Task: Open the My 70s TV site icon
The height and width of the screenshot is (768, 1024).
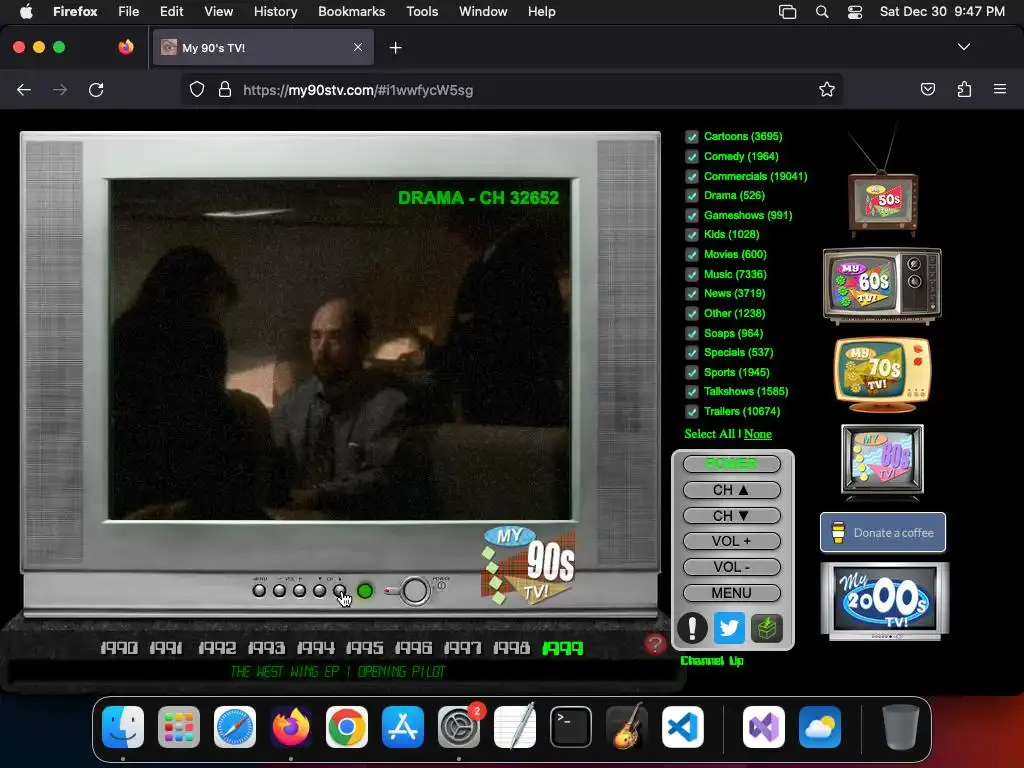Action: pos(882,374)
